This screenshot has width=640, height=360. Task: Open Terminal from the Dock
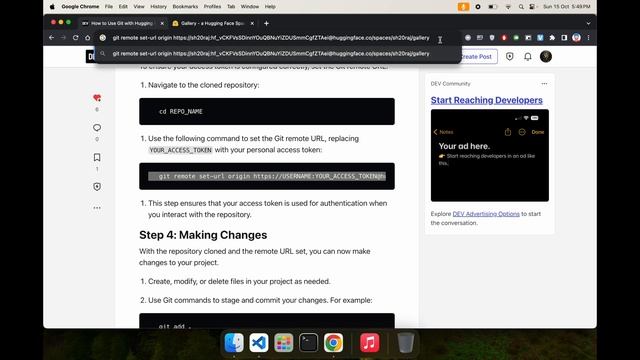[308, 342]
